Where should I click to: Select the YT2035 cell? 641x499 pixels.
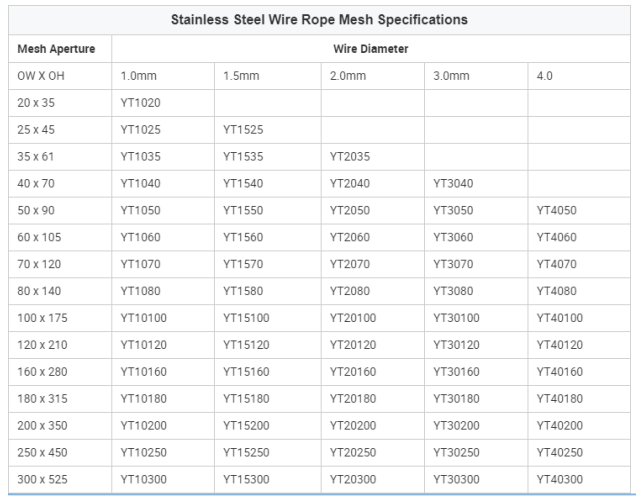coord(373,157)
